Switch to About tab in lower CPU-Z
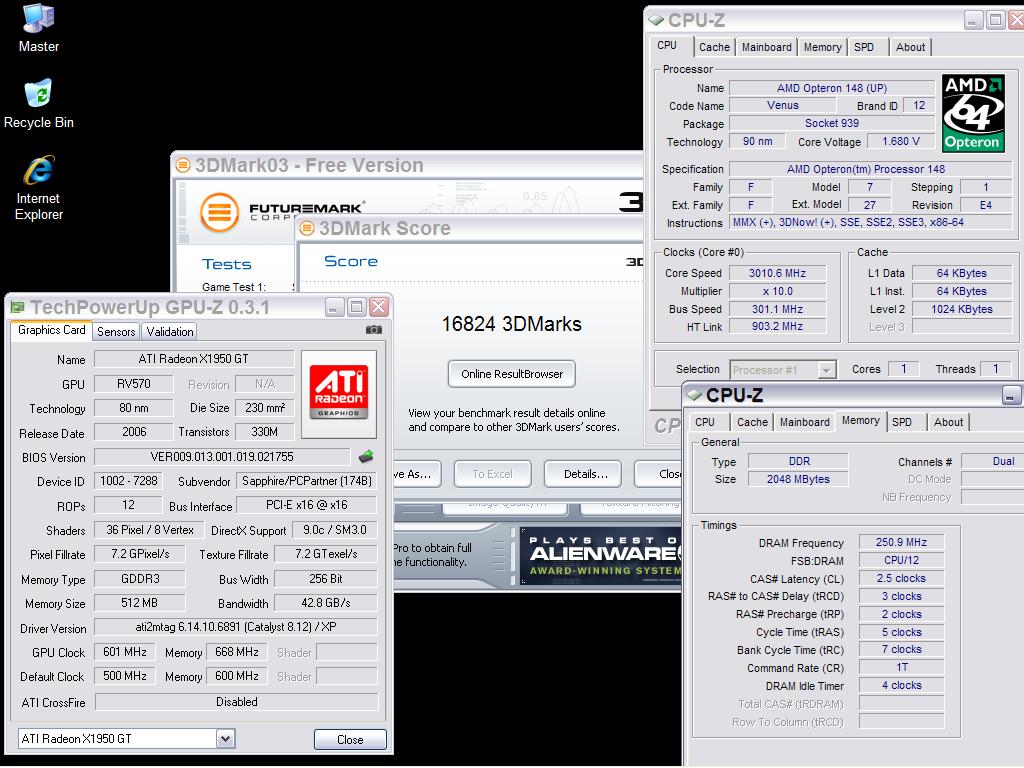 pyautogui.click(x=948, y=422)
